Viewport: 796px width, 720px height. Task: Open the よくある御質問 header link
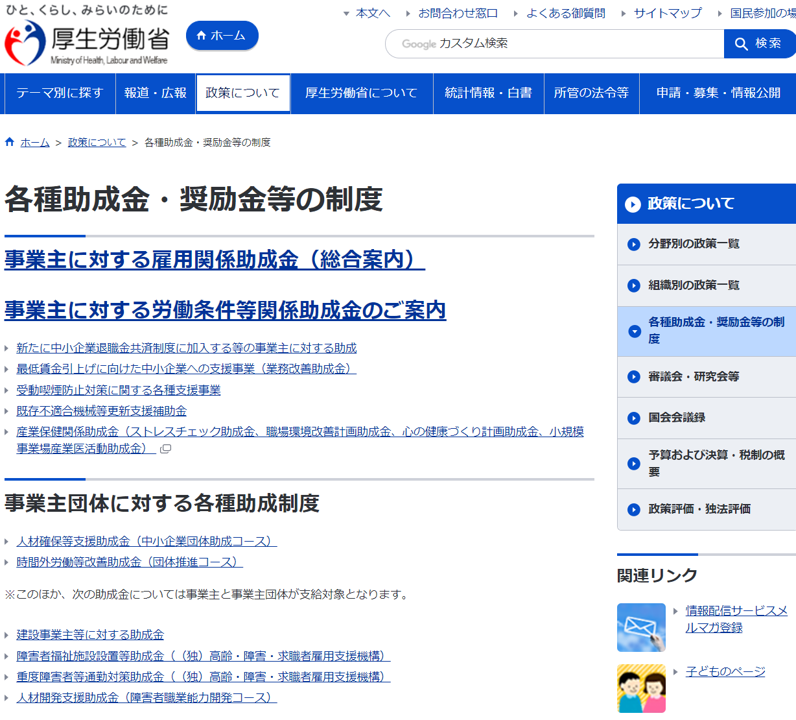(x=566, y=13)
